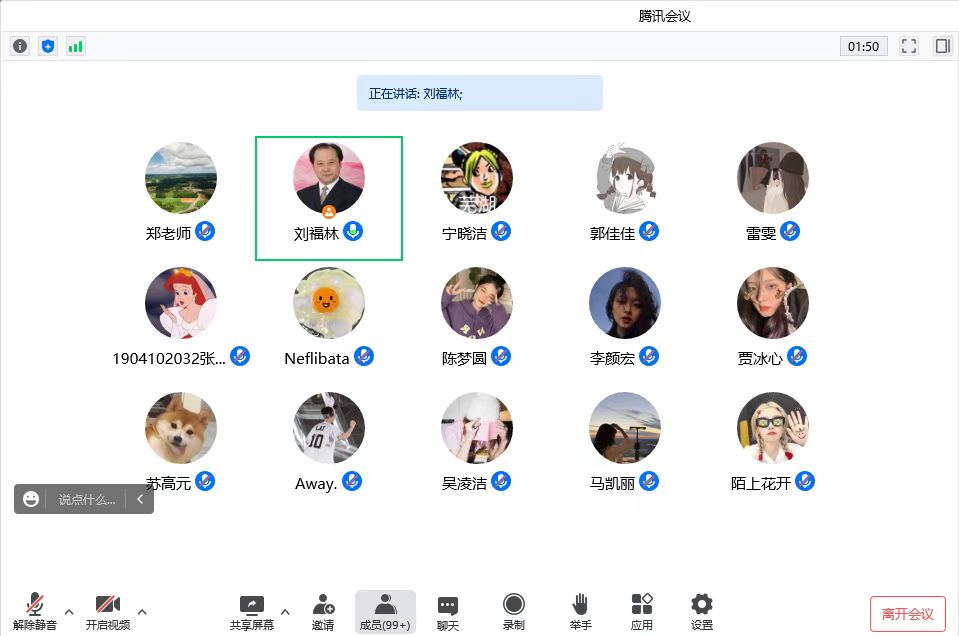Click the red Leave Meeting (离开会议) button
The width and height of the screenshot is (959, 636).
point(907,613)
